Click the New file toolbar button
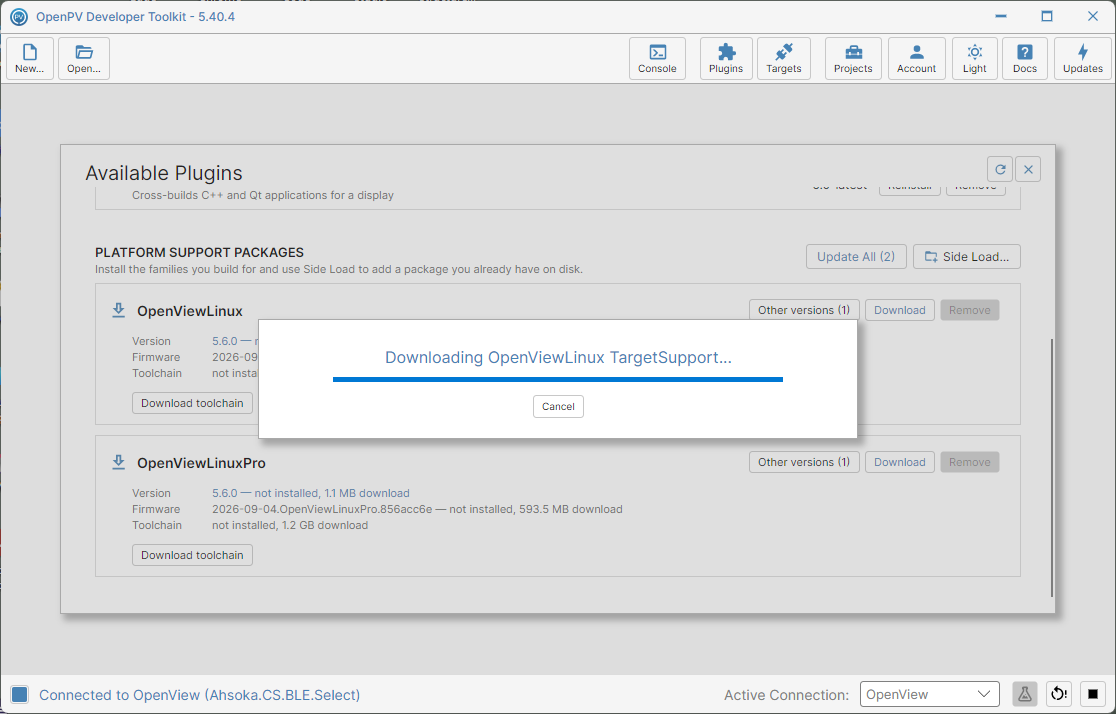 pyautogui.click(x=30, y=58)
